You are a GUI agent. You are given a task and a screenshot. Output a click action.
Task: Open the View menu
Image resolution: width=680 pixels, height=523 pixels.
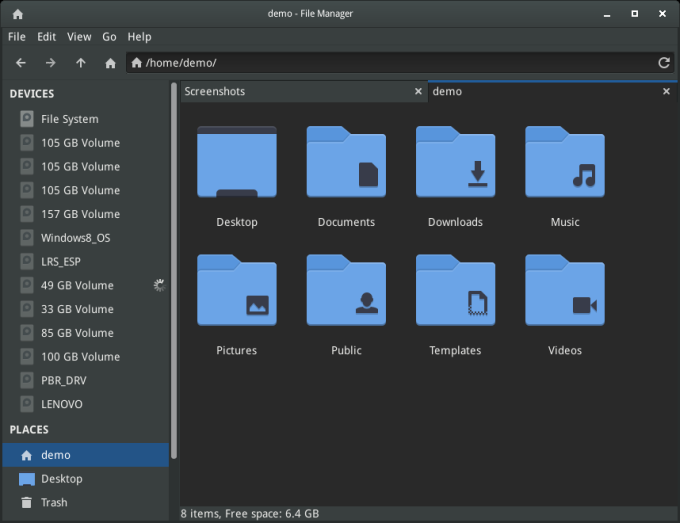[79, 37]
